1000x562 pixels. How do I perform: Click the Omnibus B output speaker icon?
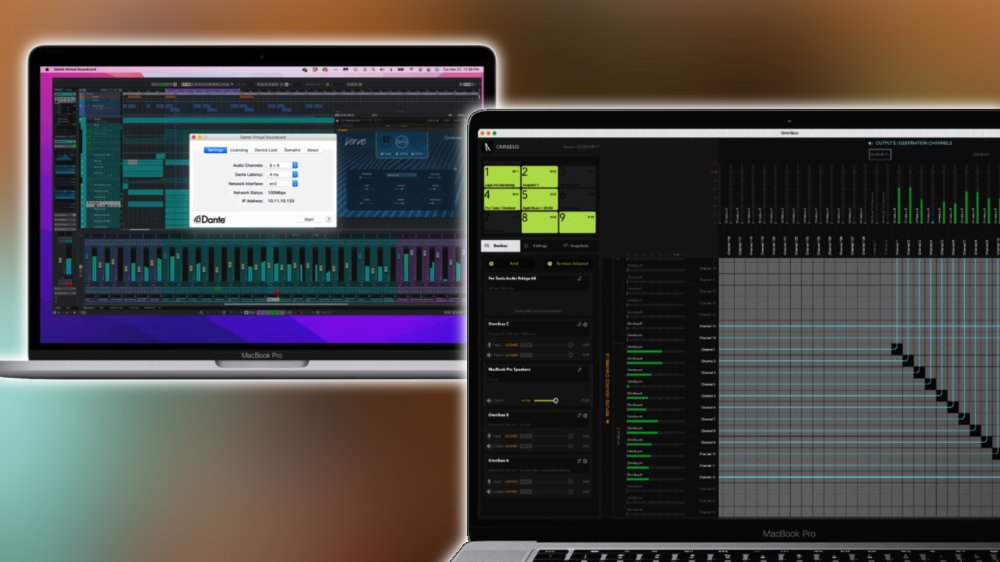490,446
